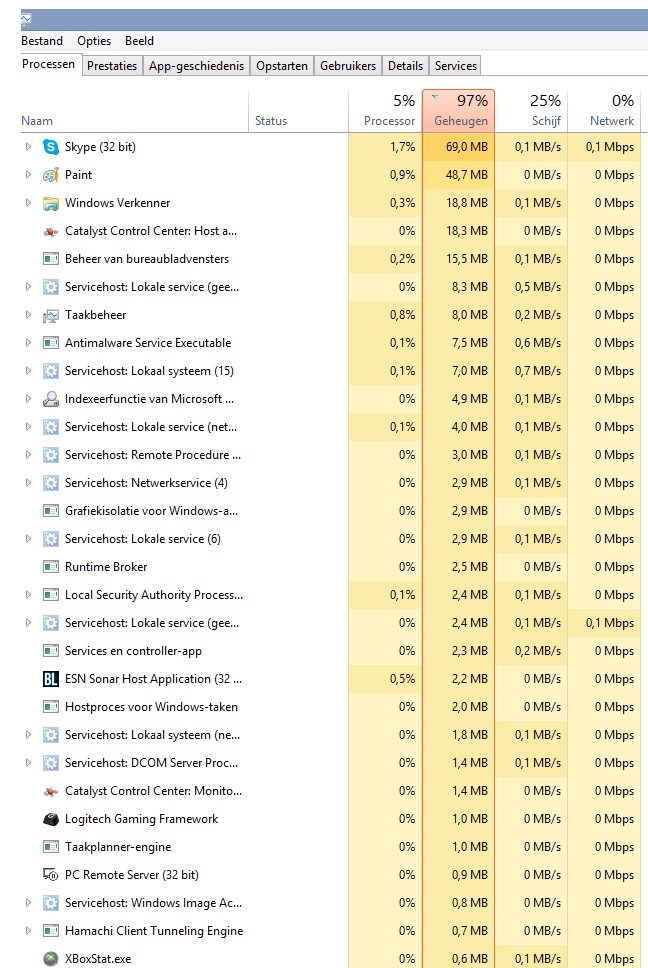Expand the Antimalware Service Executable entry
This screenshot has height=968, width=648.
click(28, 343)
